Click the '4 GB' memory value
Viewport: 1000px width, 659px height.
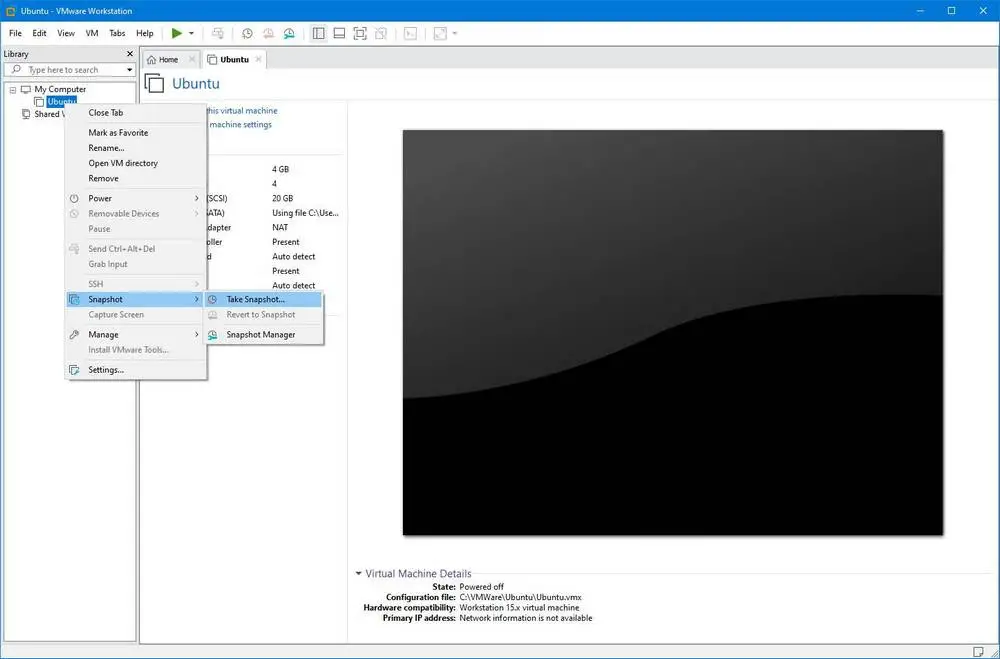pos(281,170)
